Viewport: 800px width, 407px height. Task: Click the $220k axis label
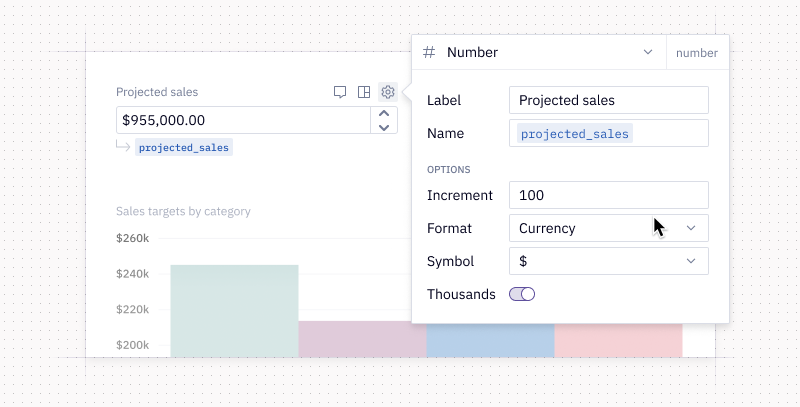click(133, 309)
